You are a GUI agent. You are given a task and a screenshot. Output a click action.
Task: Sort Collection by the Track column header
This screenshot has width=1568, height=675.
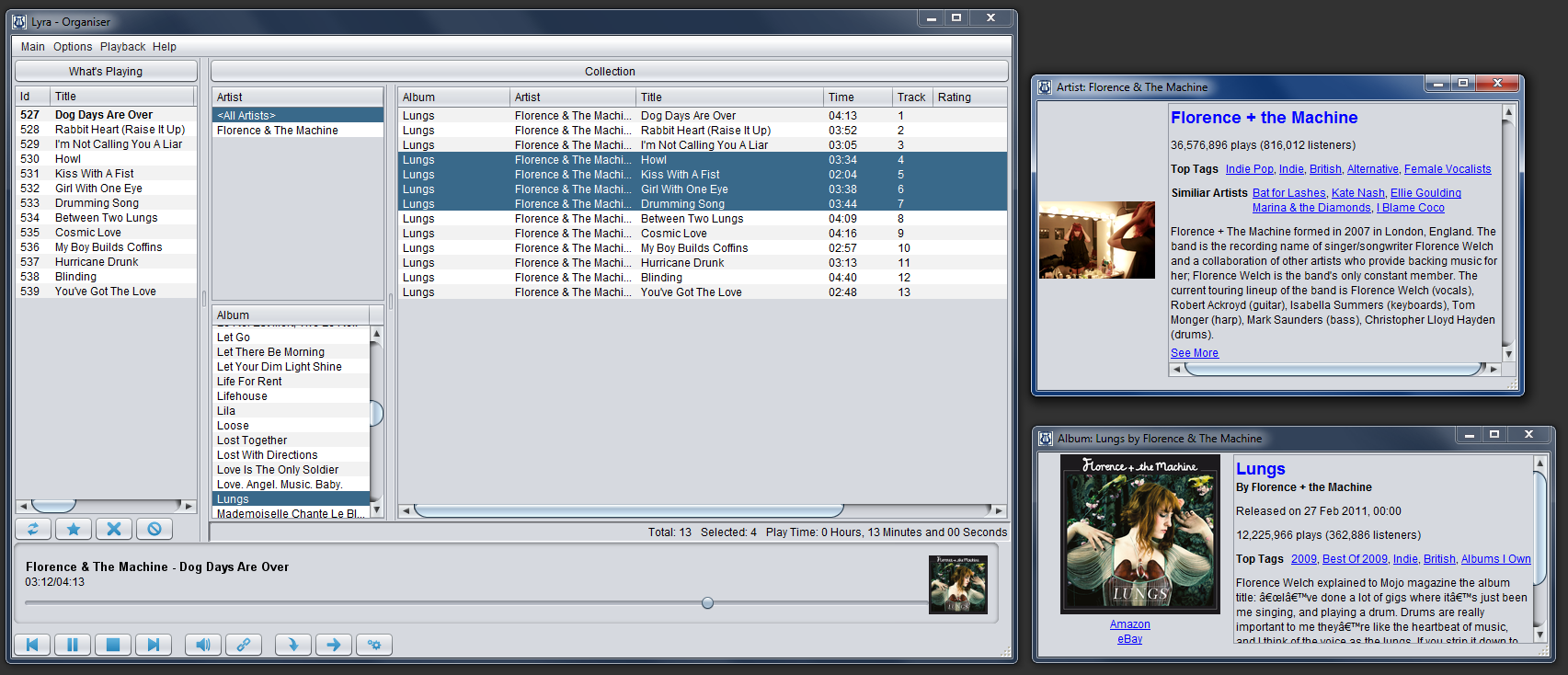pos(912,97)
